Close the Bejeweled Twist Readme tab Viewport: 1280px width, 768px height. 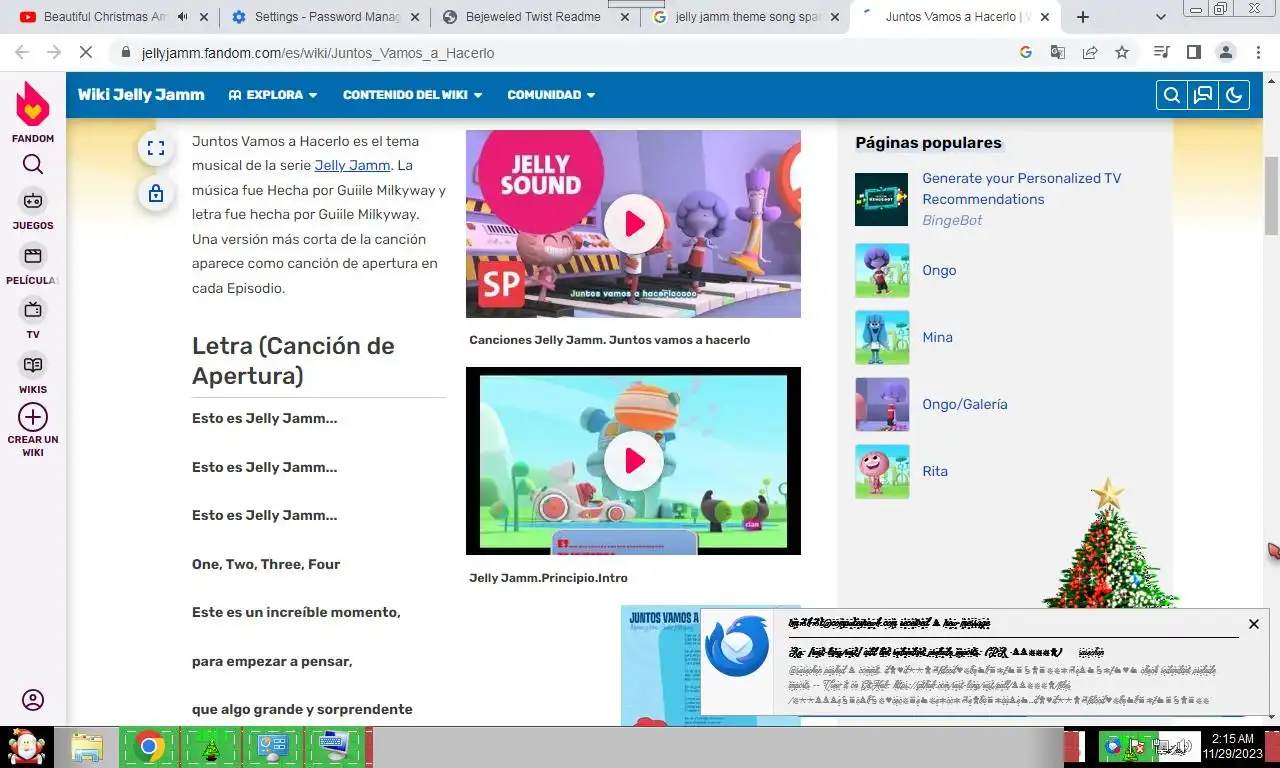tap(624, 17)
